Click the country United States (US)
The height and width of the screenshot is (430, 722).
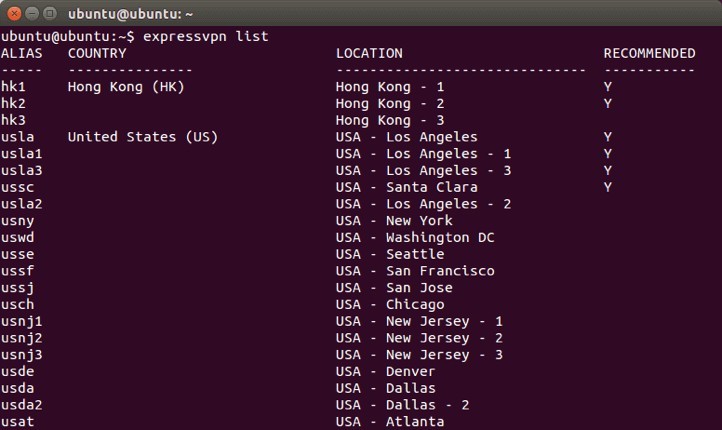[x=143, y=137]
